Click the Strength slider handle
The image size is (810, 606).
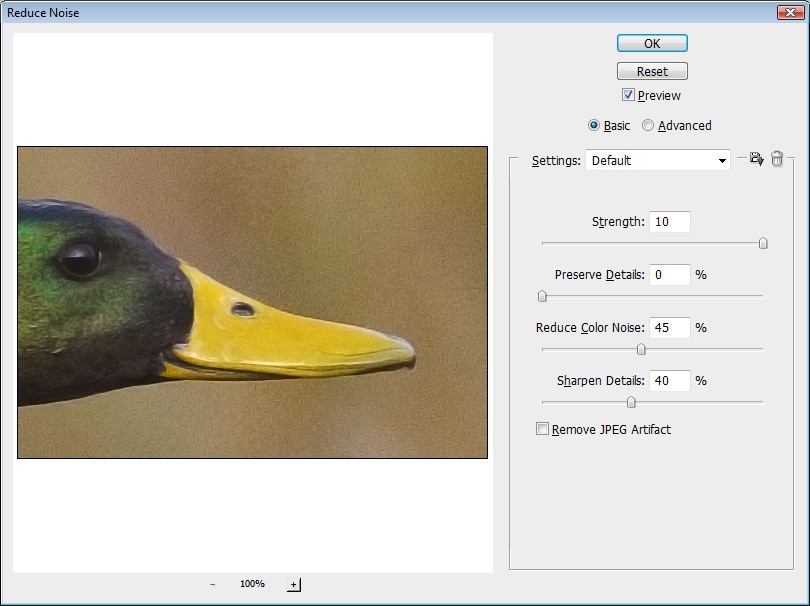point(763,243)
